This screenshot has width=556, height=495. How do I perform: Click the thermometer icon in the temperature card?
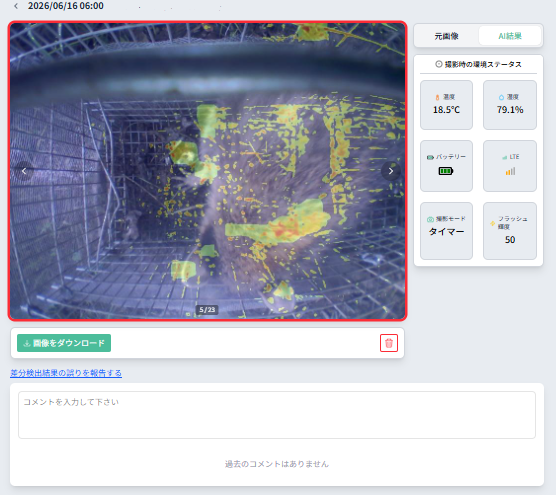click(x=437, y=97)
